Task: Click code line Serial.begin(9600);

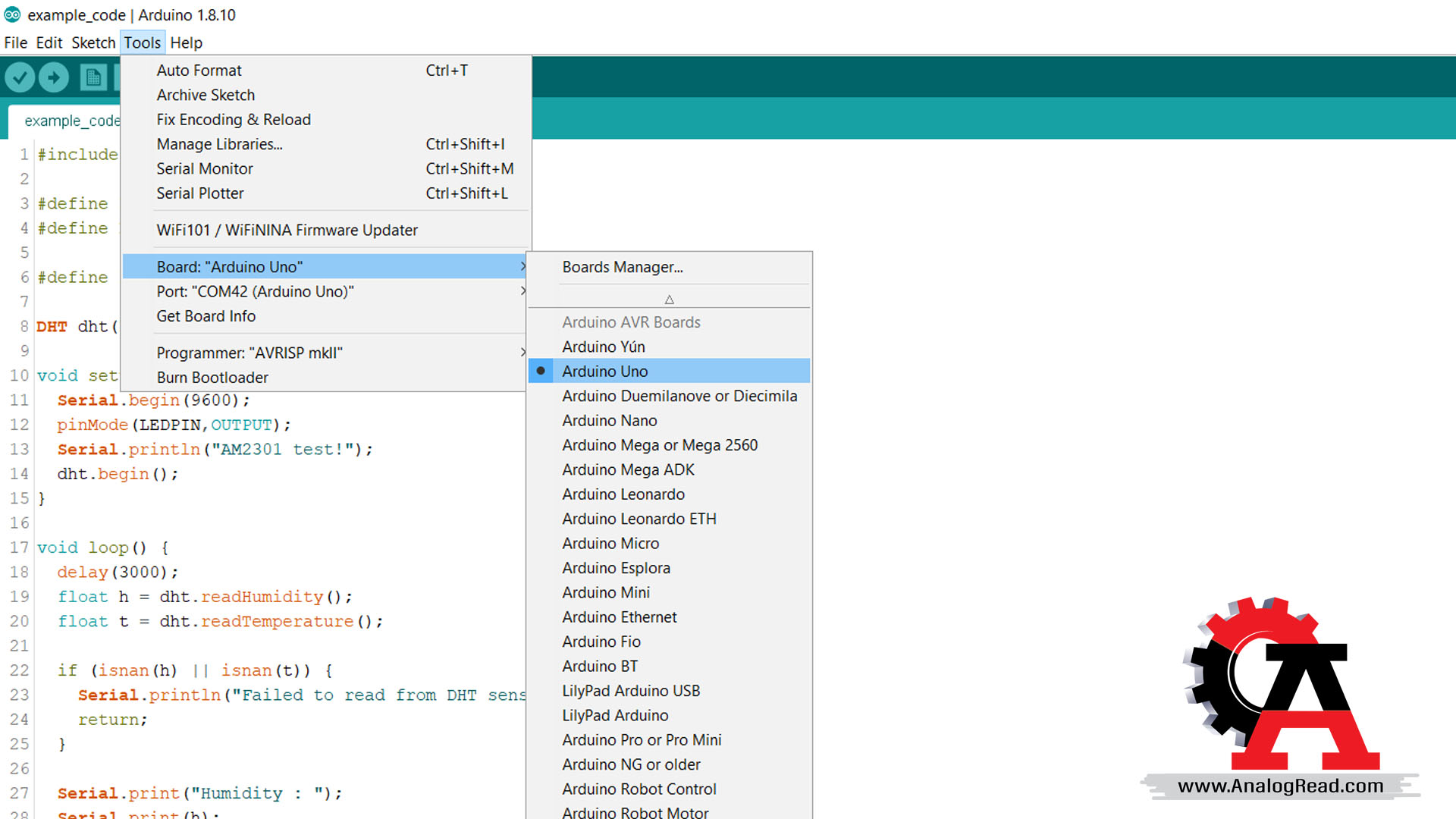Action: 153,400
